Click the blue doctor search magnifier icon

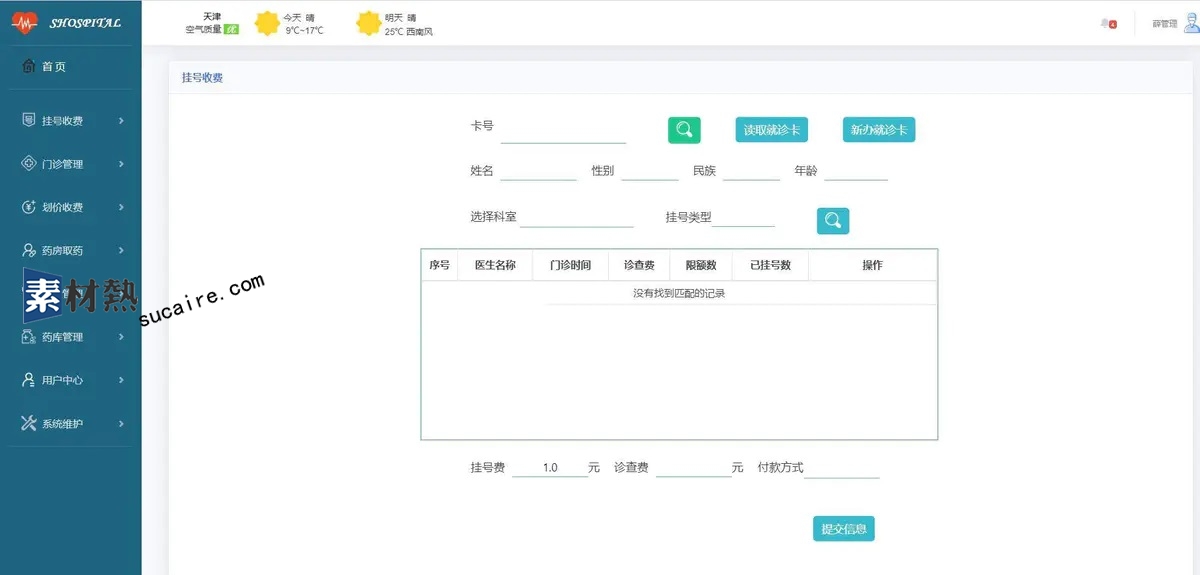(x=832, y=221)
